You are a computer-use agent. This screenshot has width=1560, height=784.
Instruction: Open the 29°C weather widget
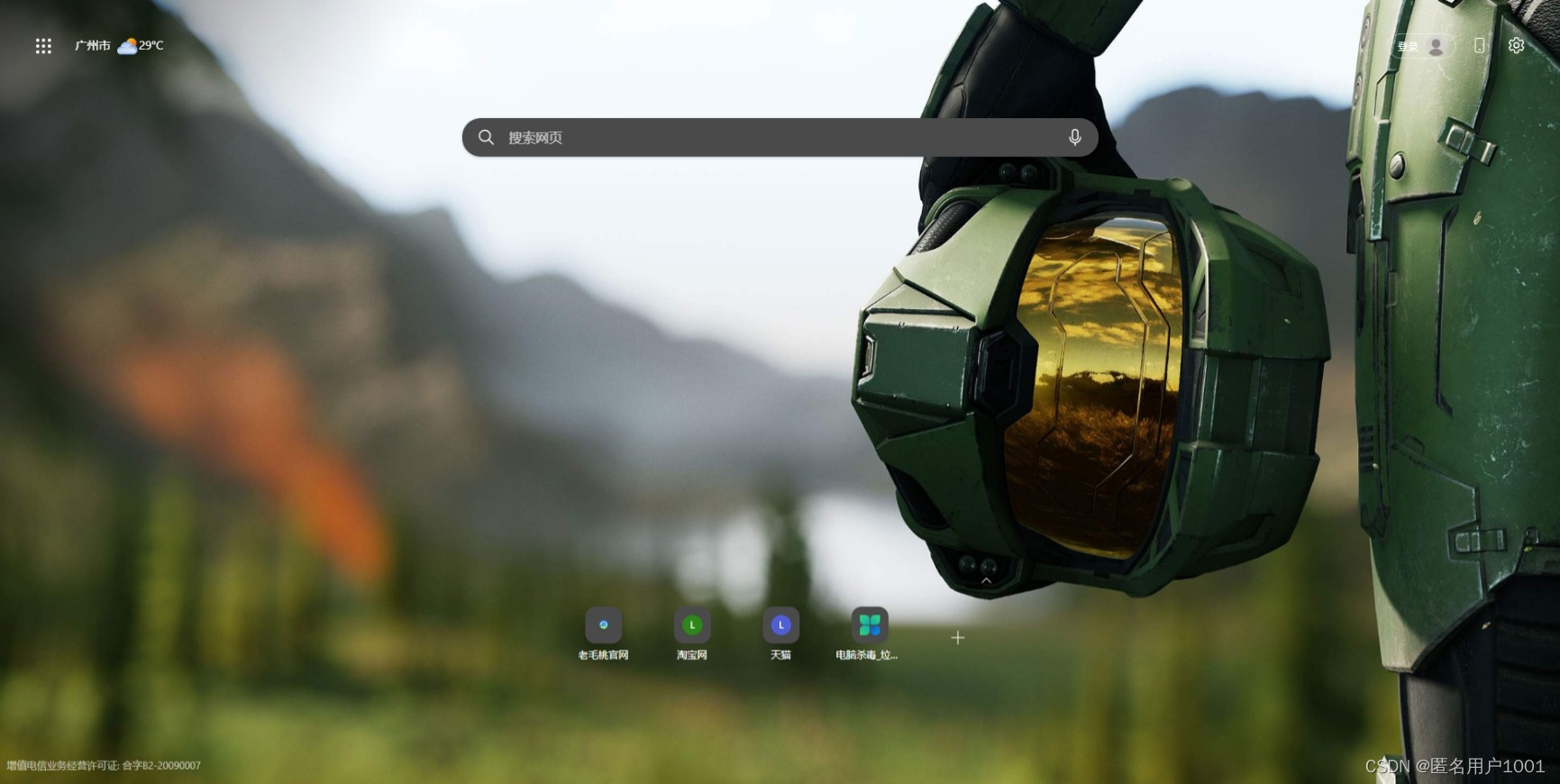(141, 45)
